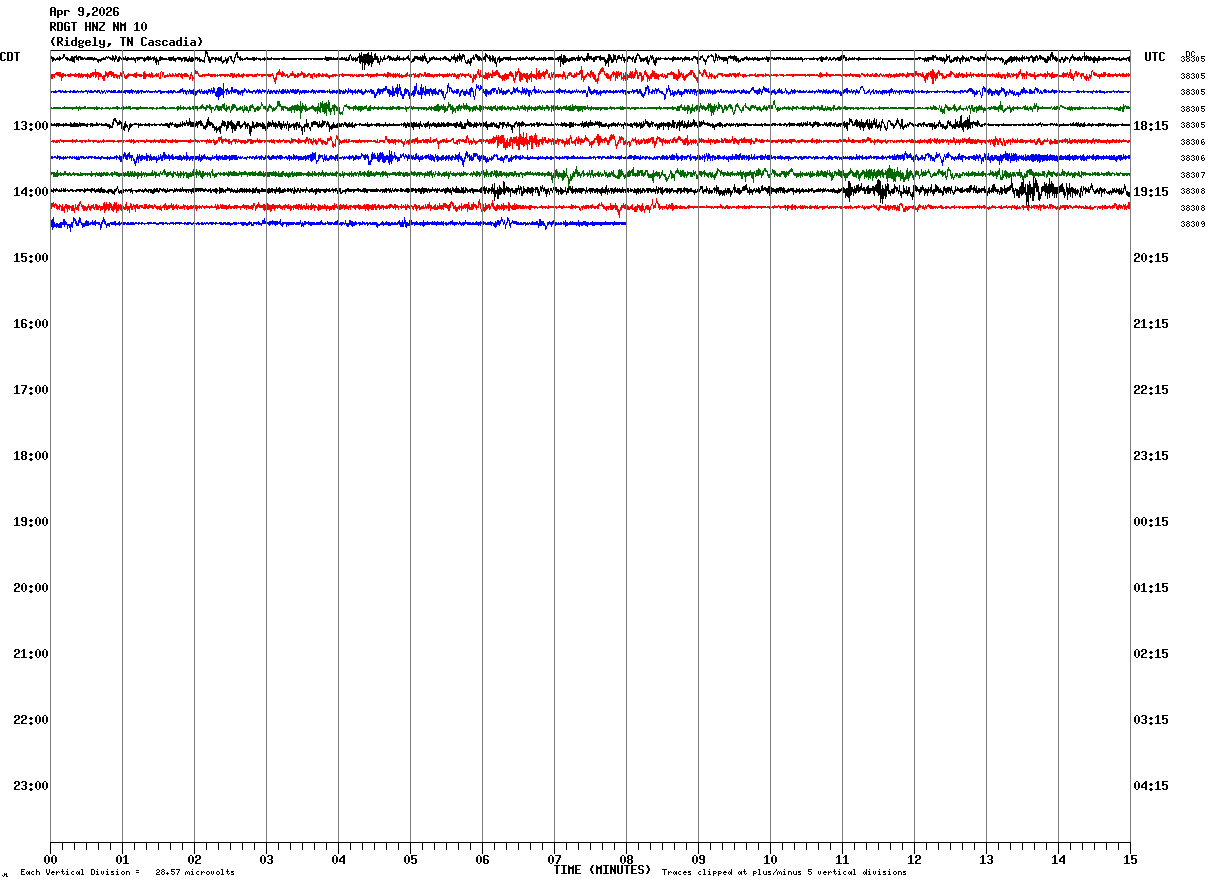Click the "Each Vertical Division = 28.57 microvolts" note

[127, 873]
